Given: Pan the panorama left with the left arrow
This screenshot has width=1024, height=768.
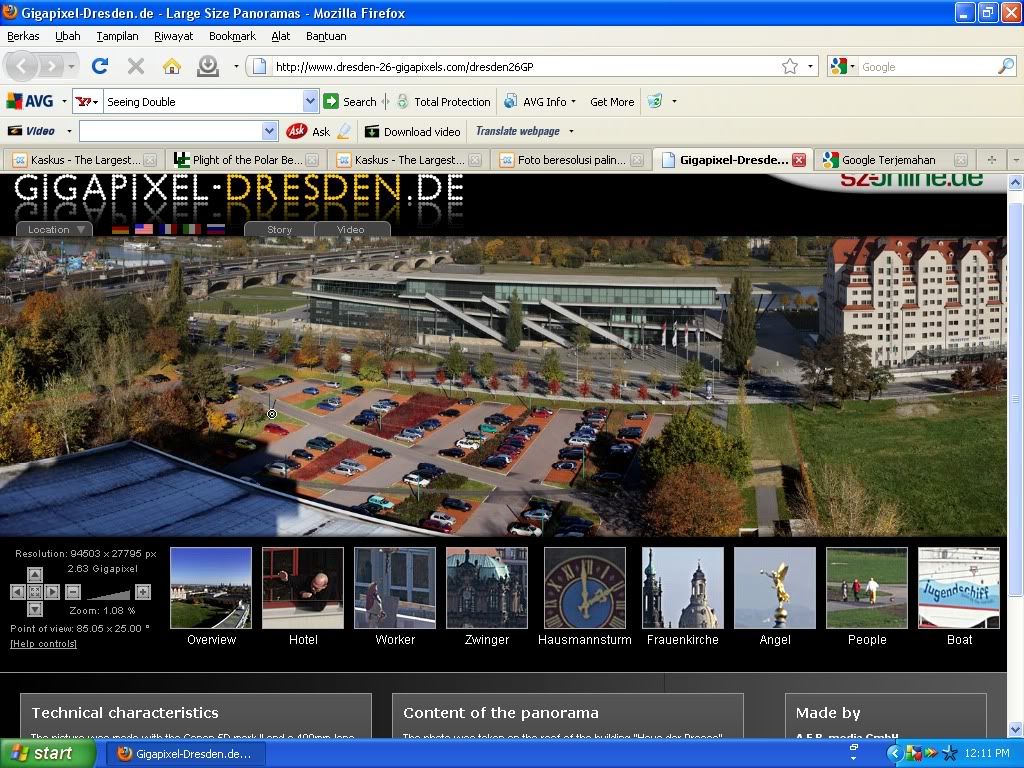Looking at the screenshot, I should [18, 592].
